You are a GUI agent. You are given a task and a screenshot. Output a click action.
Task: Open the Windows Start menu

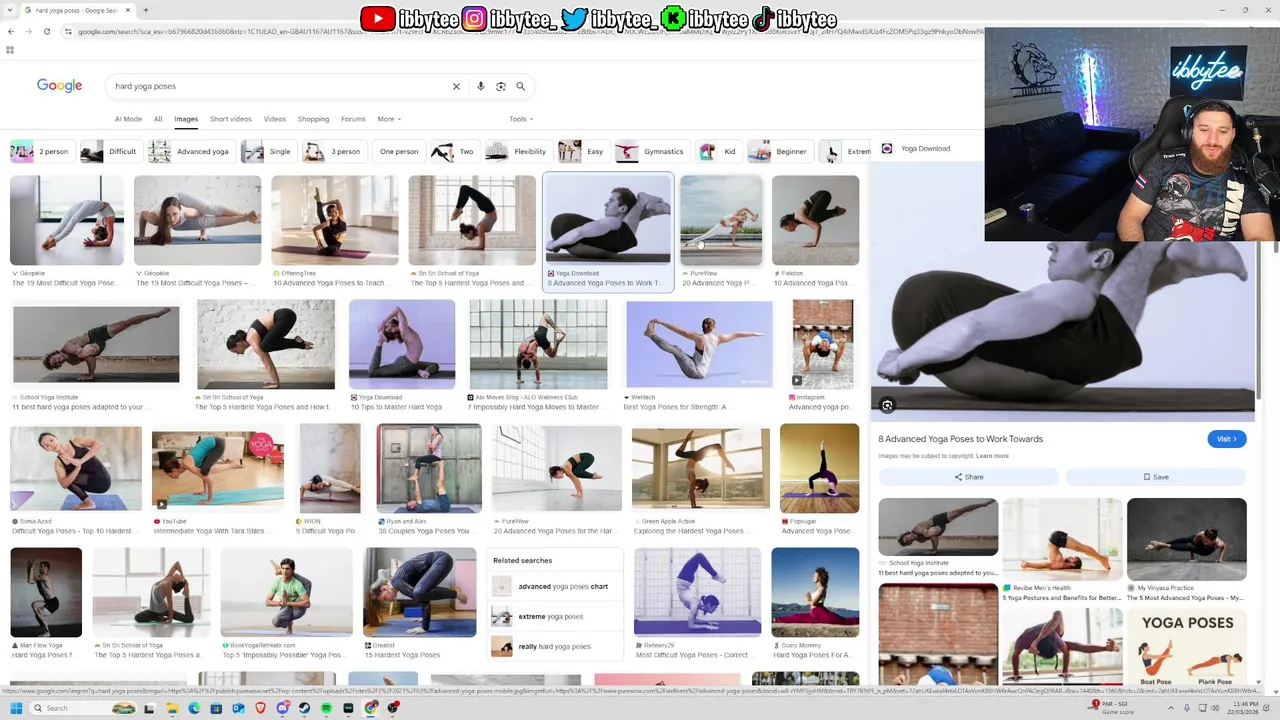[x=16, y=708]
